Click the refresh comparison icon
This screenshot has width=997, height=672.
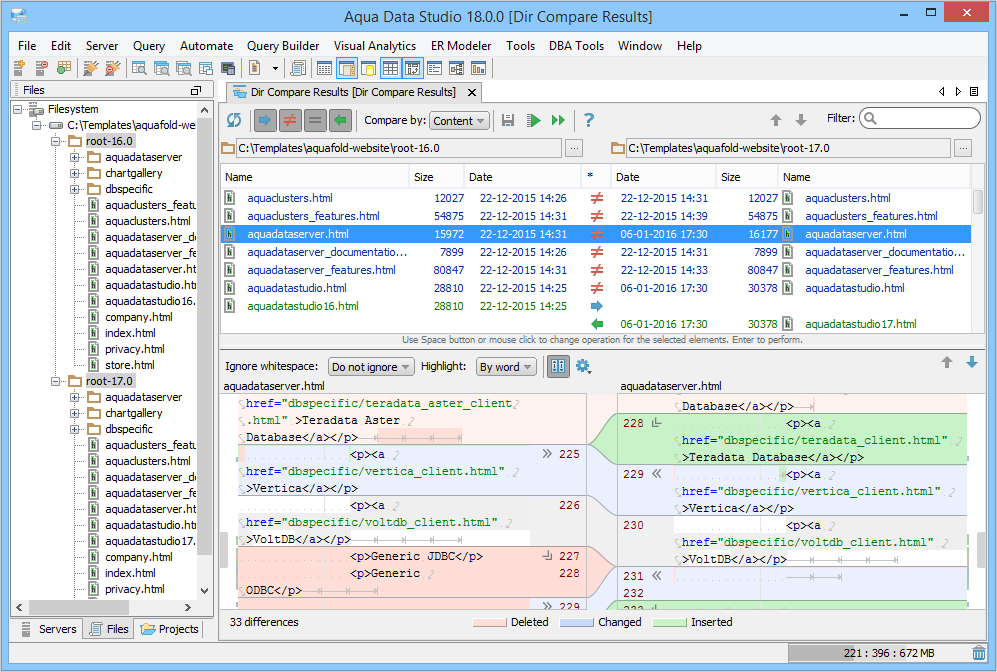(x=234, y=120)
